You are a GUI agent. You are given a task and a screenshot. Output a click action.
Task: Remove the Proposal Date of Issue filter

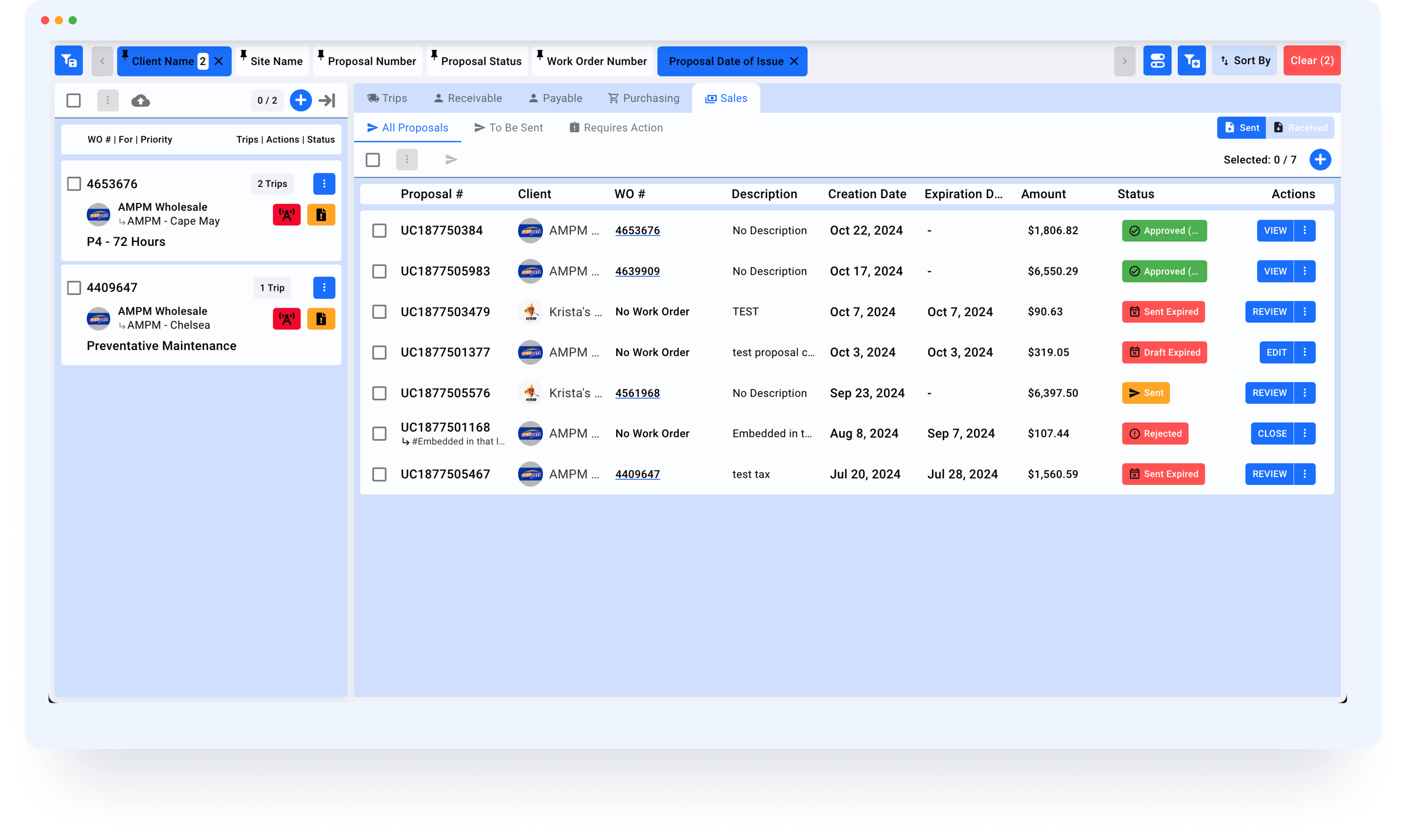[x=794, y=61]
